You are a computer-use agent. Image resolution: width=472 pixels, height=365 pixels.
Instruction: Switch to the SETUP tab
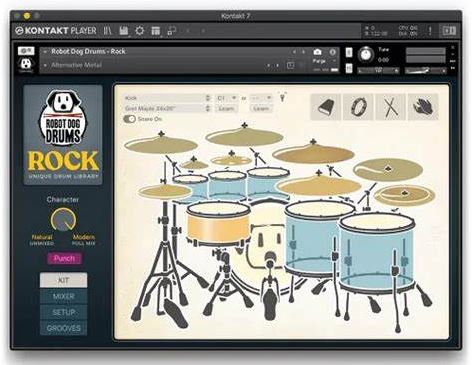point(64,312)
